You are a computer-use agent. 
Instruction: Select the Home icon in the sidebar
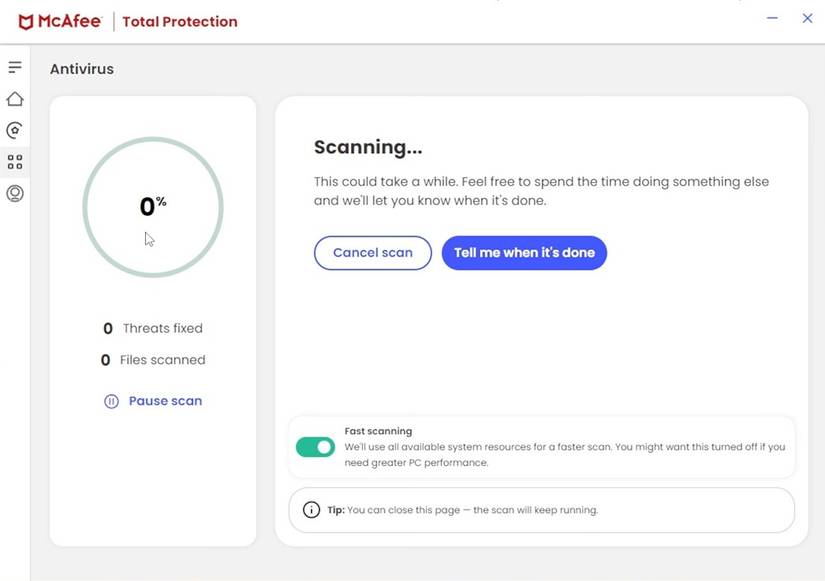[x=14, y=98]
